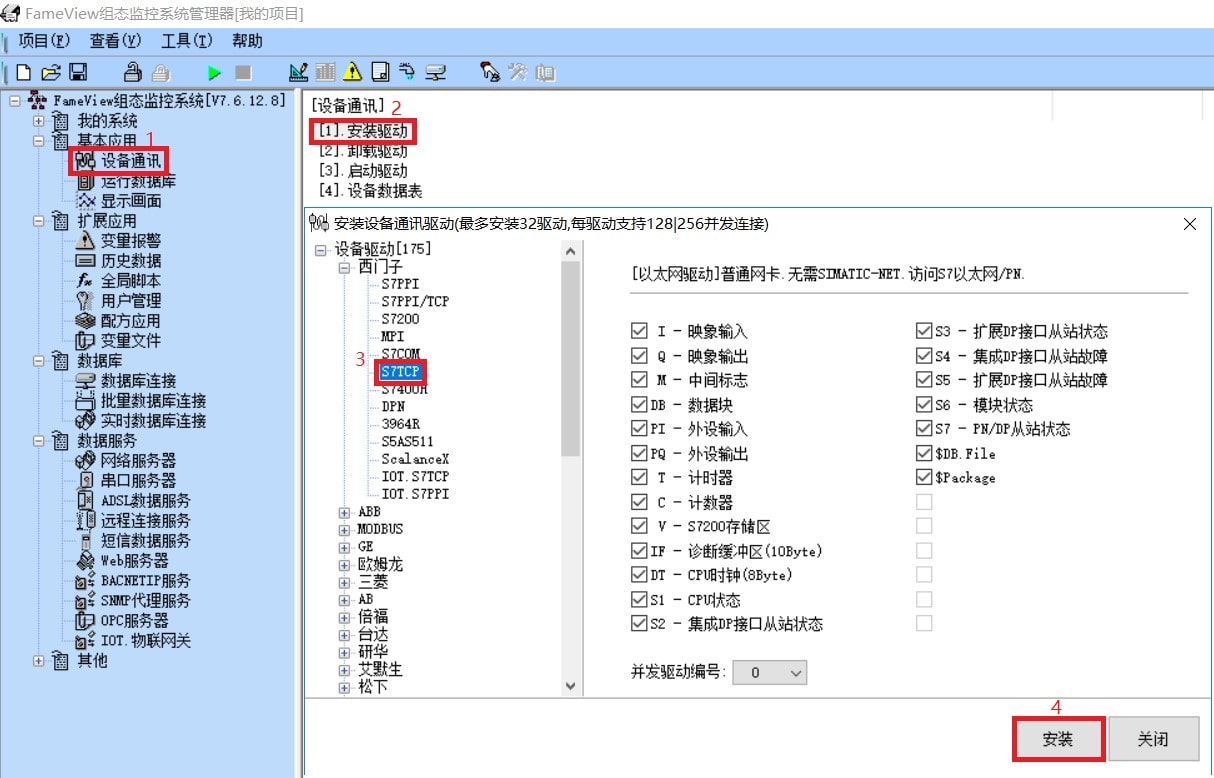The height and width of the screenshot is (778, 1214).
Task: Collapse 扩展应用 tree node
Action: (x=39, y=221)
